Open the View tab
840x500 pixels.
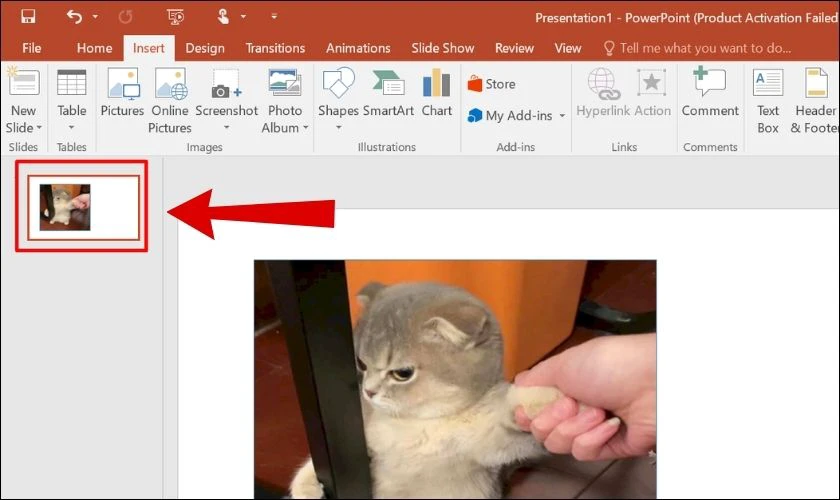coord(567,48)
